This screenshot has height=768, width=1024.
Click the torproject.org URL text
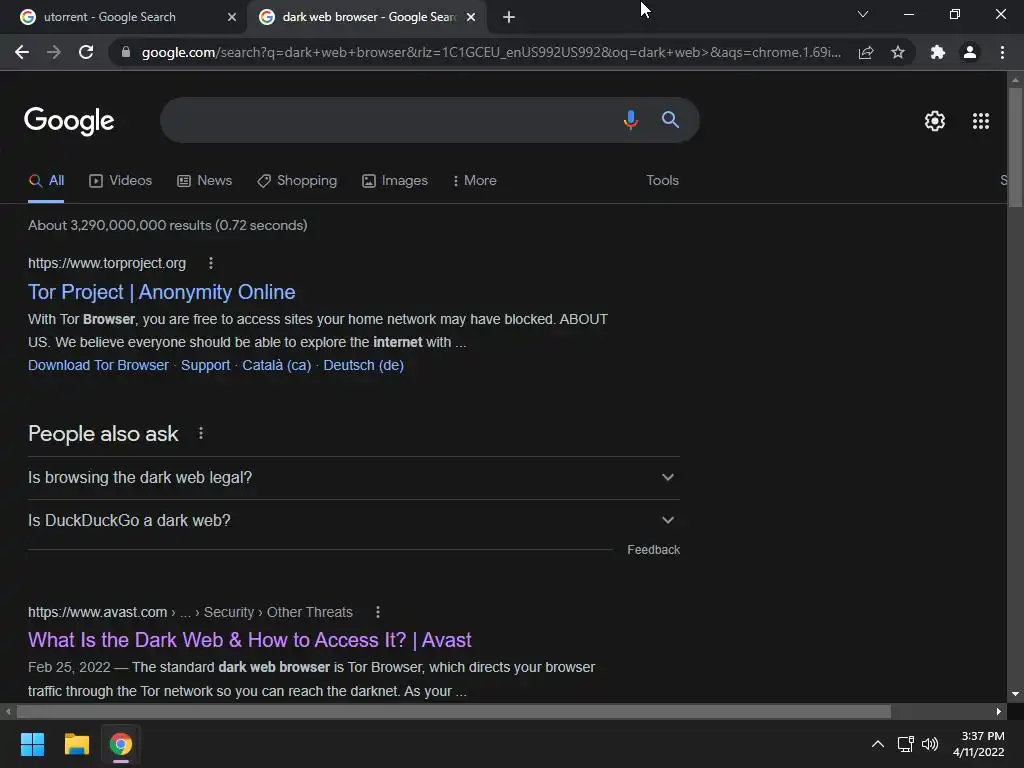pos(107,263)
